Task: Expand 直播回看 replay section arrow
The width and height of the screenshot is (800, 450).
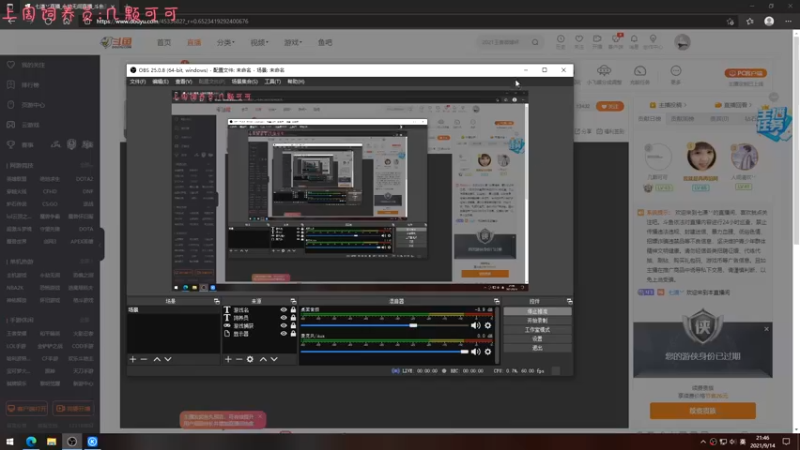Action: coord(751,105)
